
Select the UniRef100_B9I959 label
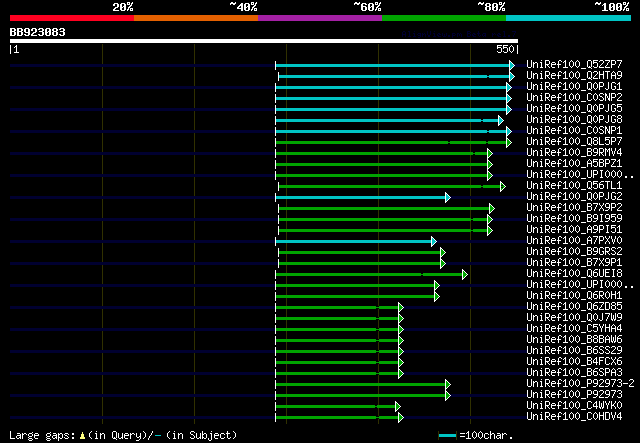(574, 219)
